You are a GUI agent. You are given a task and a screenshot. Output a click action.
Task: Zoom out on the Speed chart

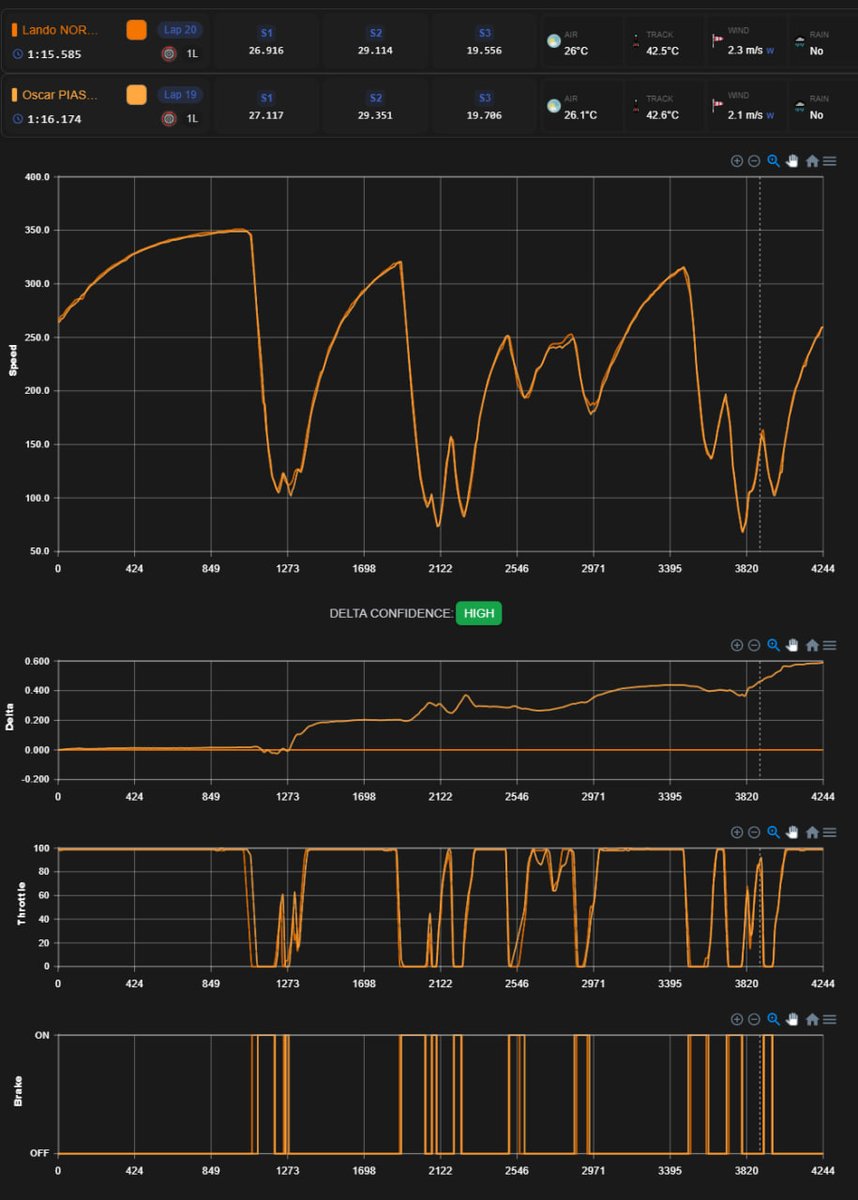coord(754,161)
